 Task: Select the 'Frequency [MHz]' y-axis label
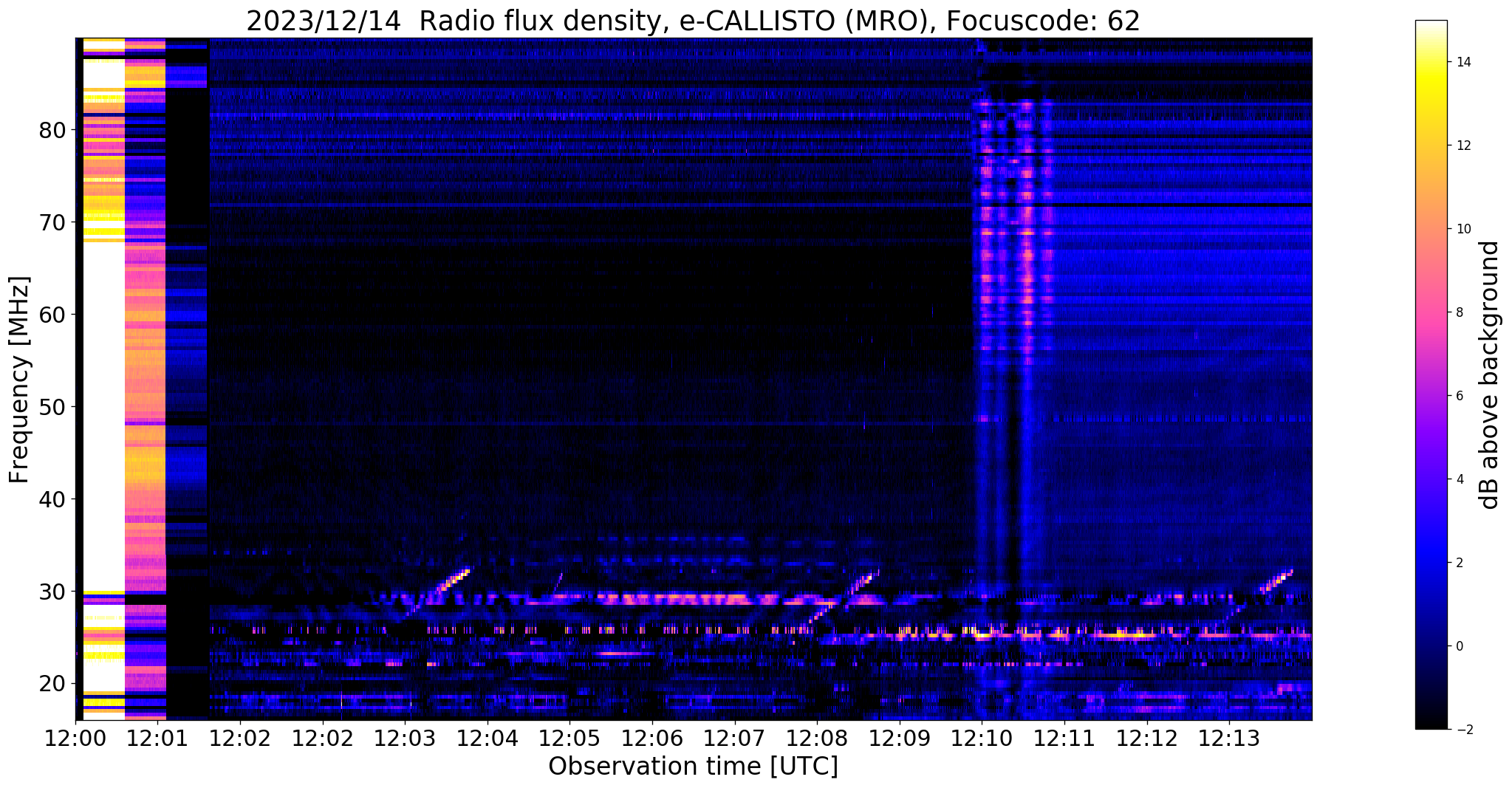point(19,380)
